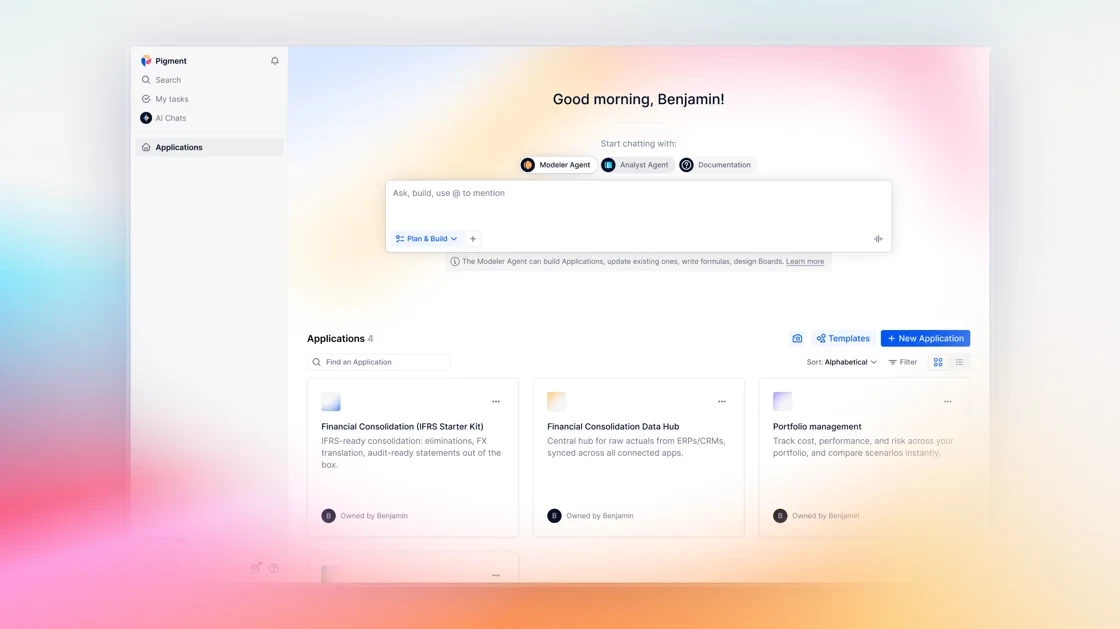Open the Learn more link

pos(804,261)
